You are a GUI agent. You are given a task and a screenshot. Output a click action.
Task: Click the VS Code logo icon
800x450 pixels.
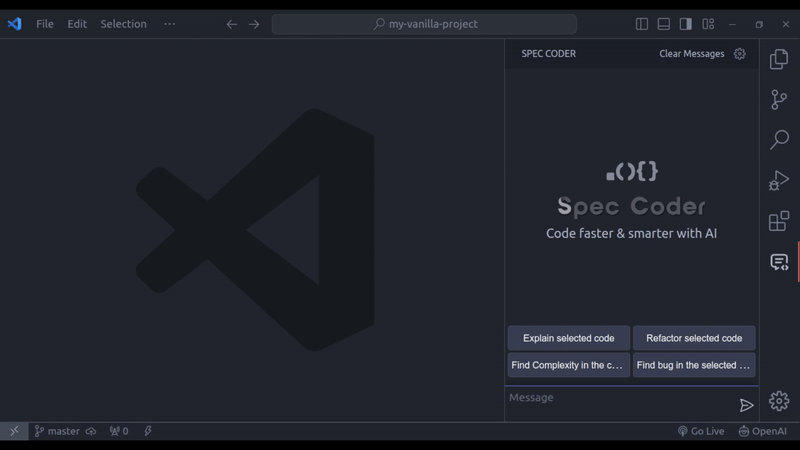(14, 23)
